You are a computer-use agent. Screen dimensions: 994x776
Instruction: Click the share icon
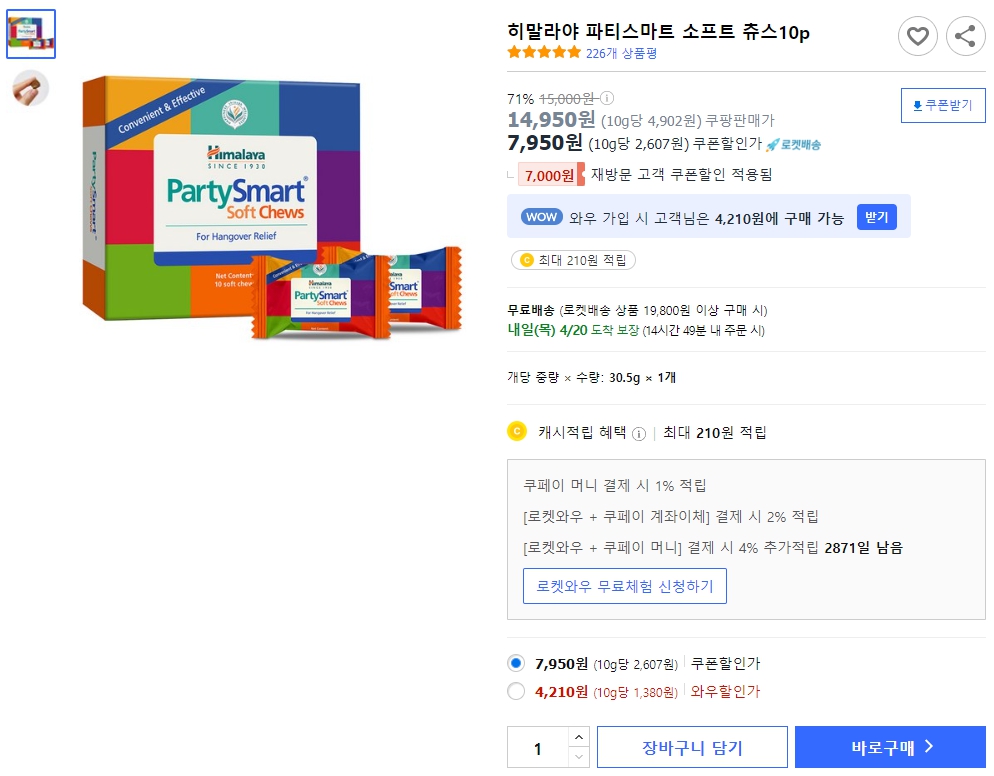[964, 36]
